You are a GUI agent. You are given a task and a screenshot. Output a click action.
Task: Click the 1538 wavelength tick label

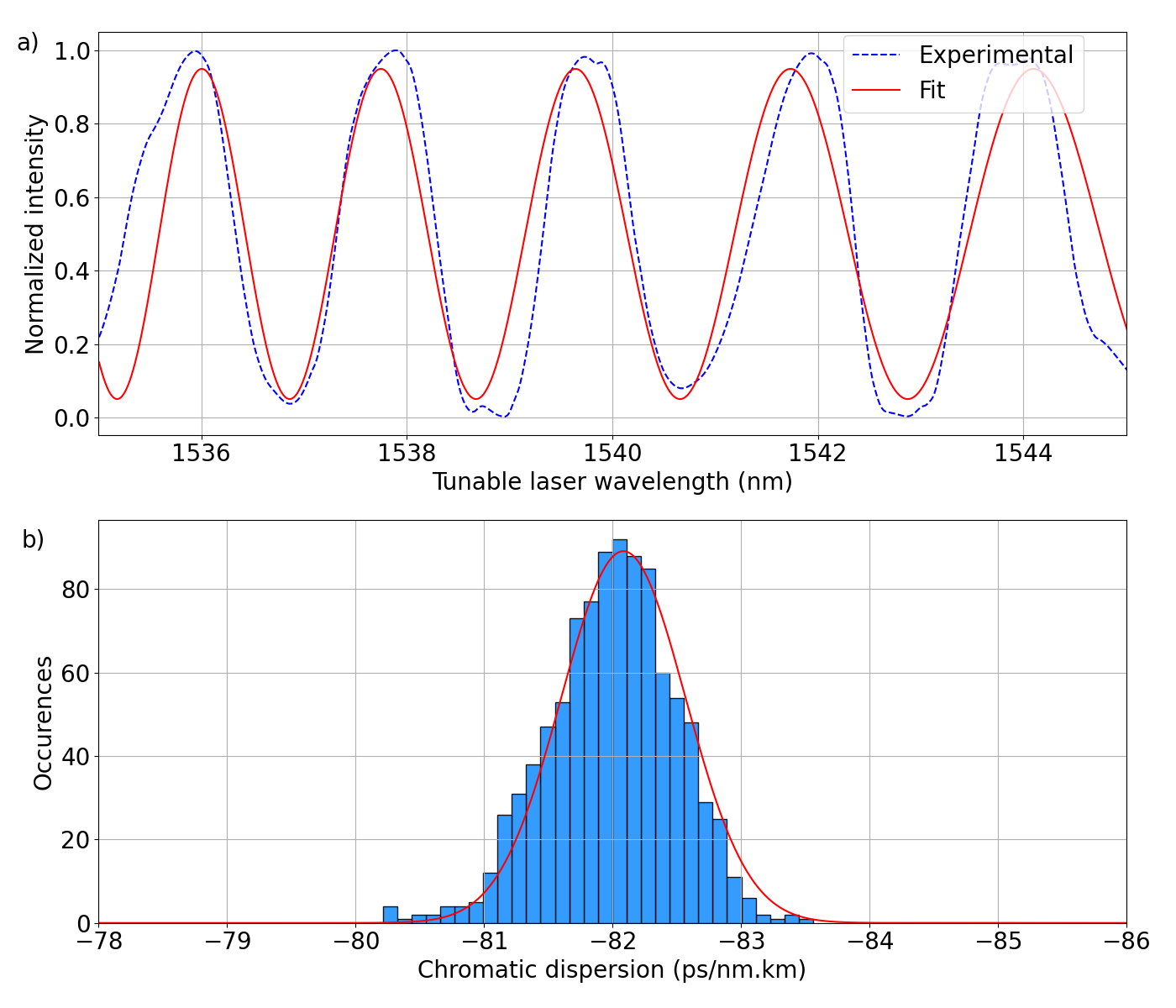[x=407, y=453]
